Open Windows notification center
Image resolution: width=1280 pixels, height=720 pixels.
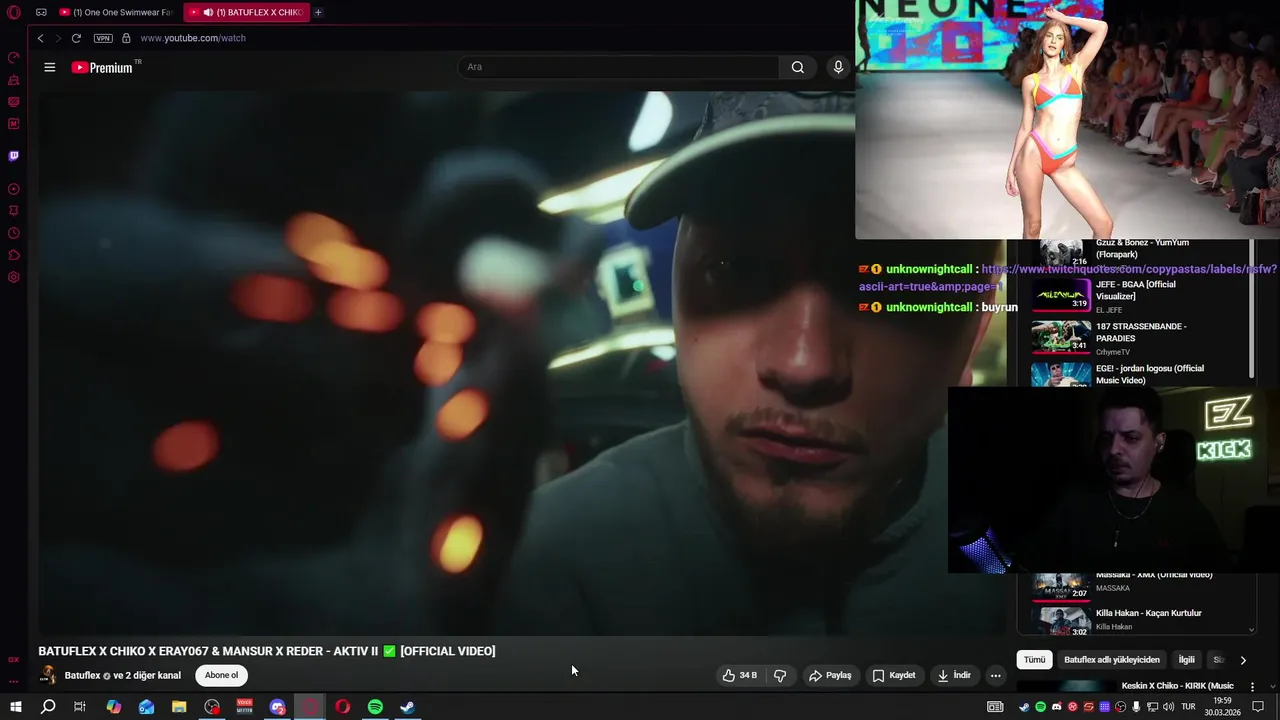pyautogui.click(x=1258, y=707)
